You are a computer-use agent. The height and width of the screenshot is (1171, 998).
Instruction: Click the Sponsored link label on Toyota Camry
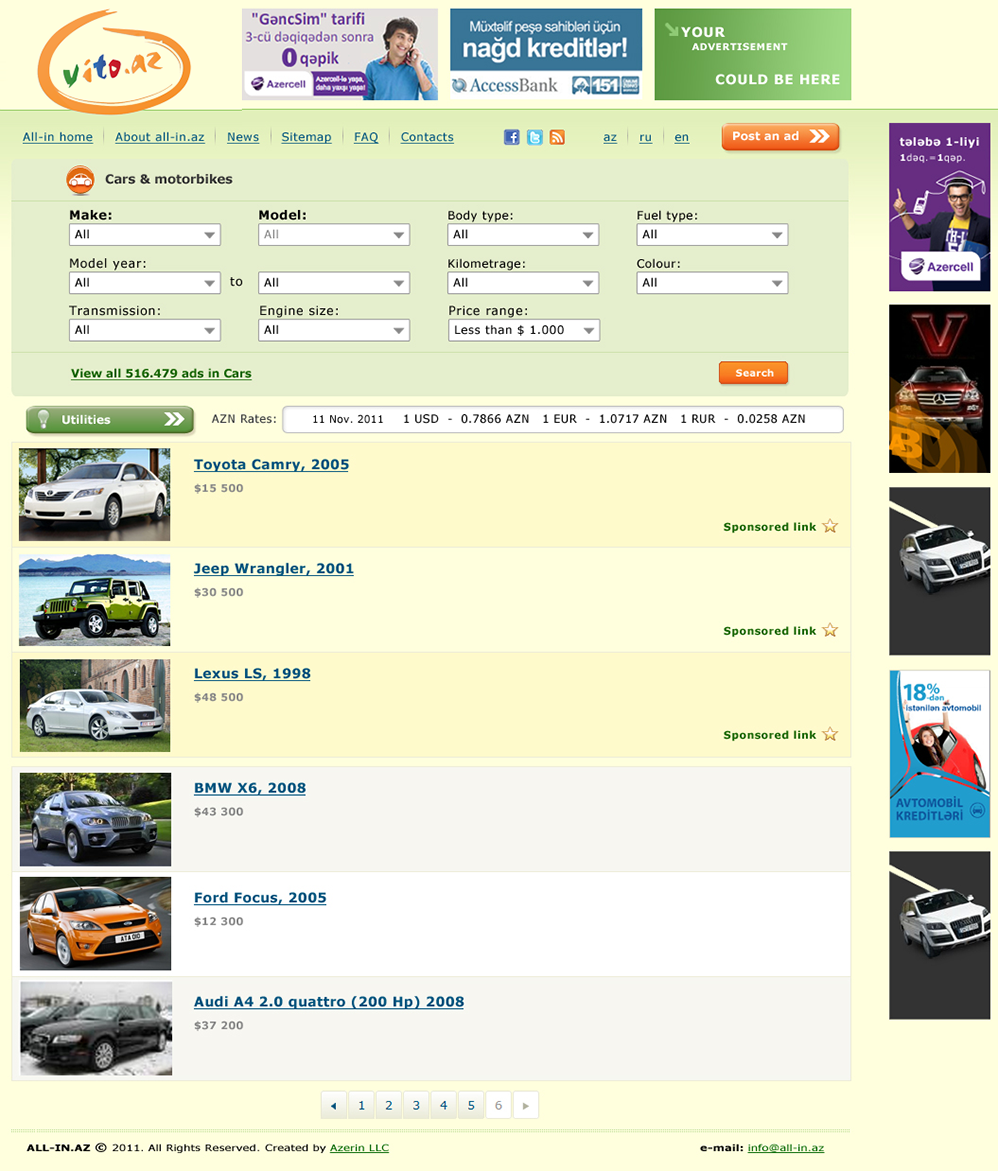coord(769,527)
